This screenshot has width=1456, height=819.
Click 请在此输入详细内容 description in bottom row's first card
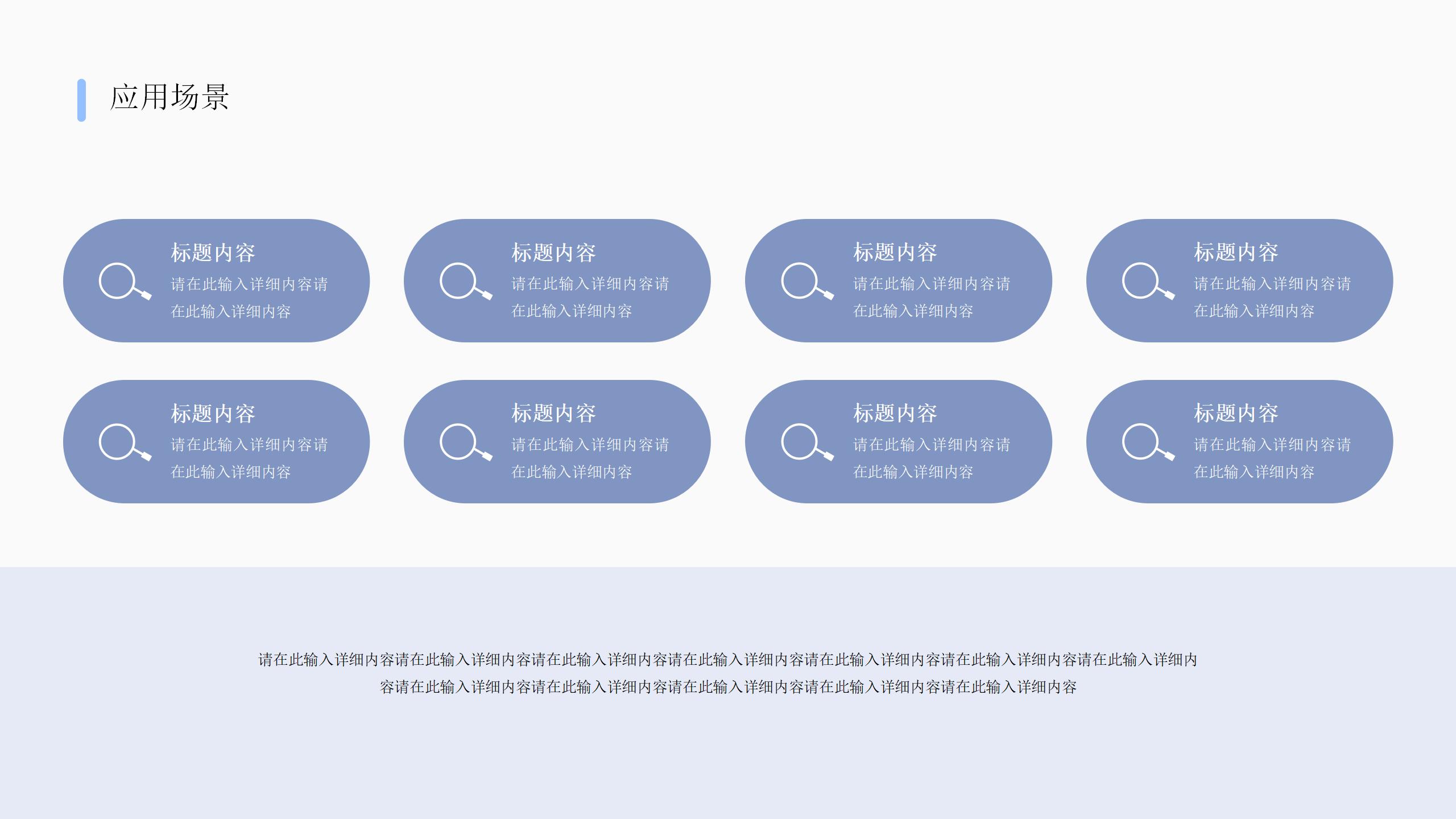(x=249, y=458)
